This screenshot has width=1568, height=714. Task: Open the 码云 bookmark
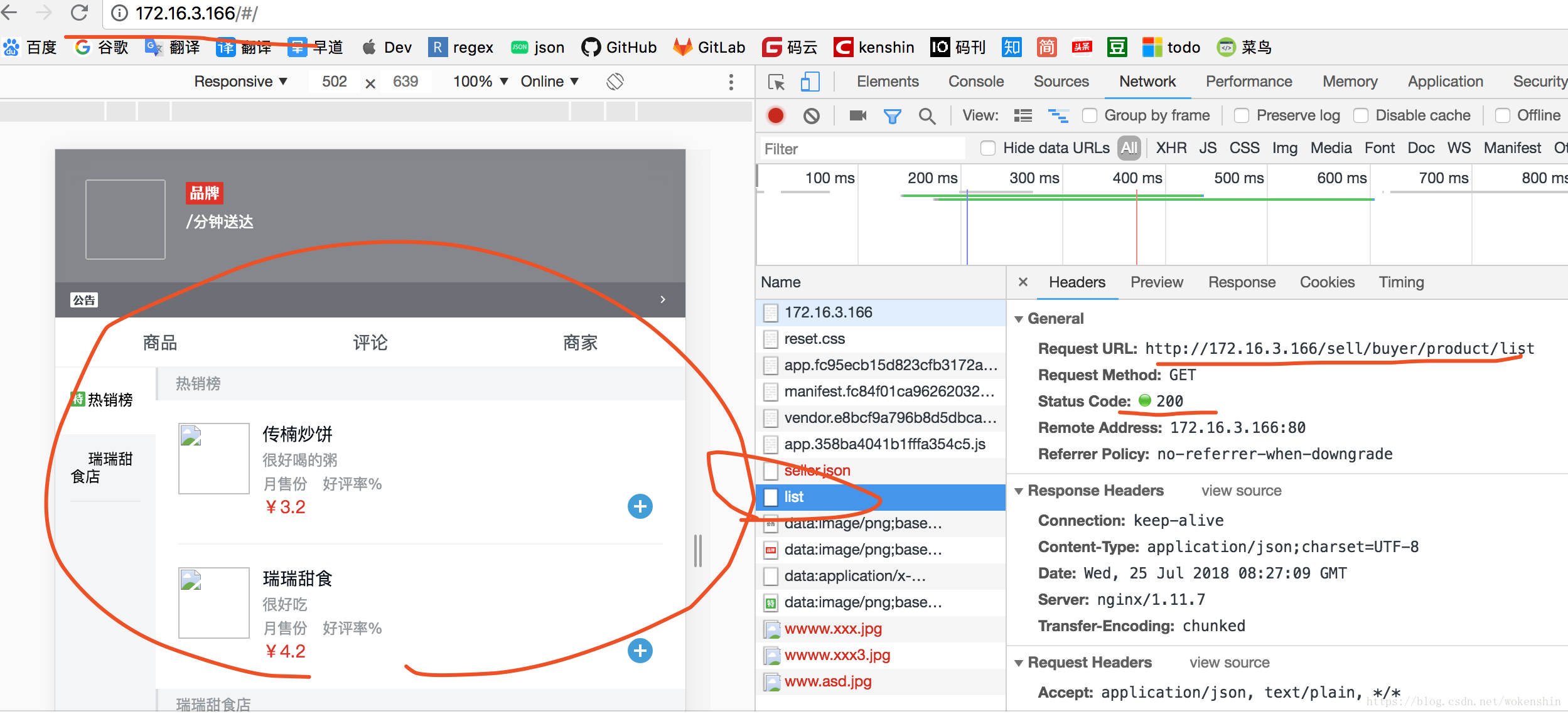pyautogui.click(x=790, y=47)
